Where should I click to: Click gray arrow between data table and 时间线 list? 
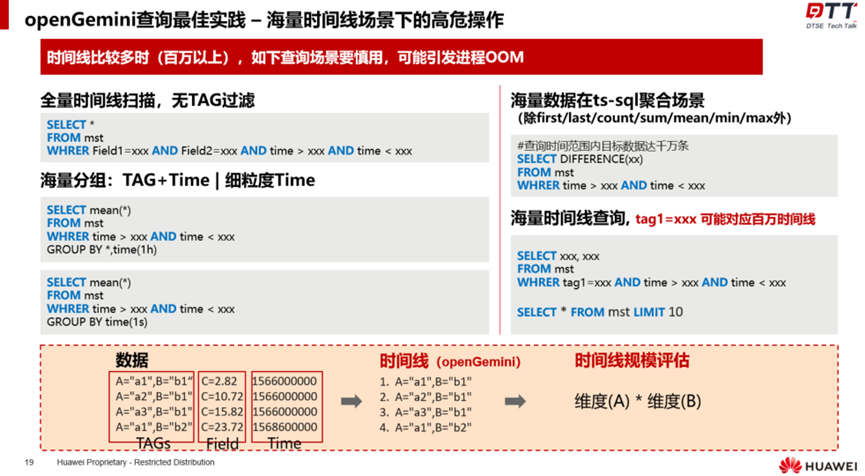pyautogui.click(x=351, y=401)
